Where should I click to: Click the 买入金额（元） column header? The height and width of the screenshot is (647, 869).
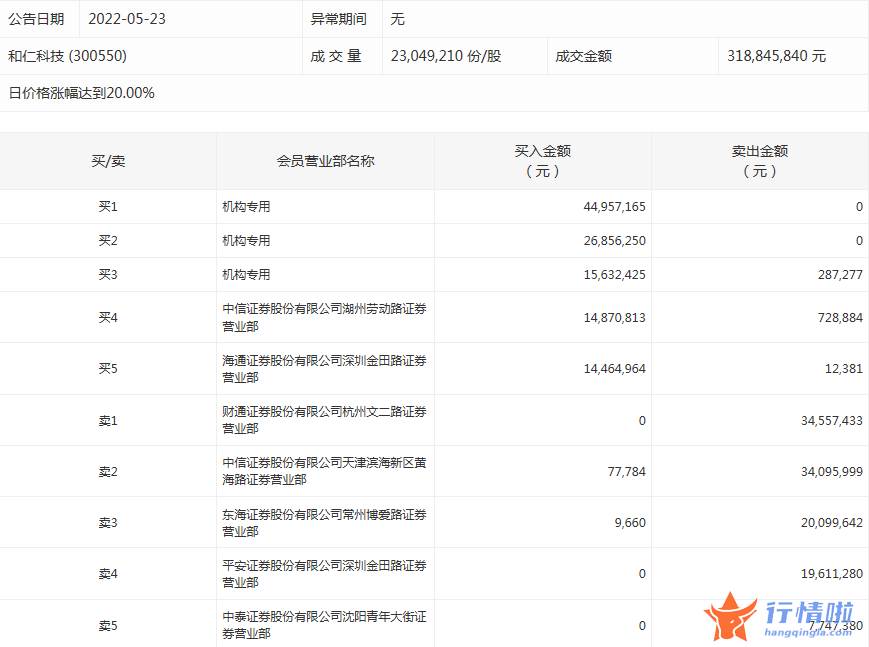coord(543,161)
